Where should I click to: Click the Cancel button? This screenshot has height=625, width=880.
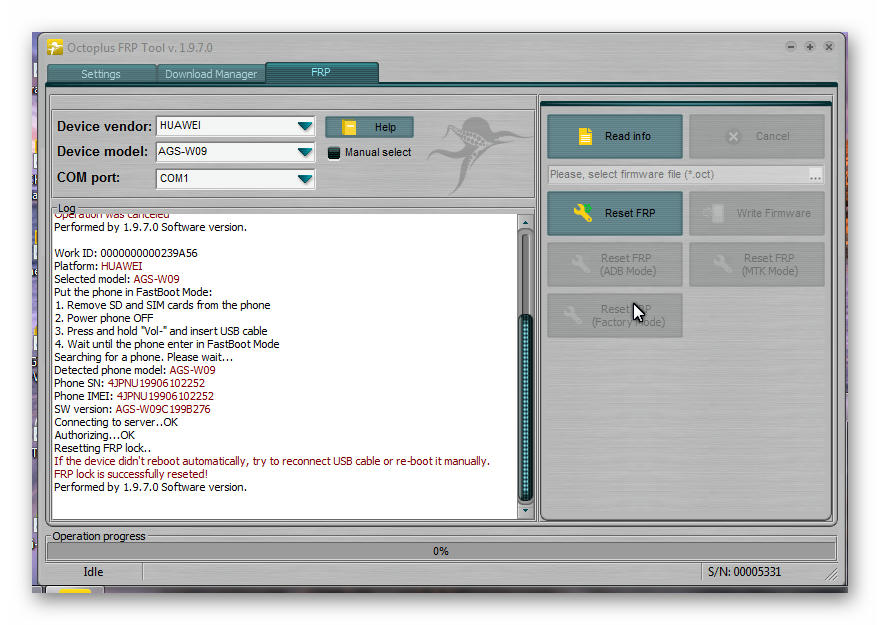757,136
